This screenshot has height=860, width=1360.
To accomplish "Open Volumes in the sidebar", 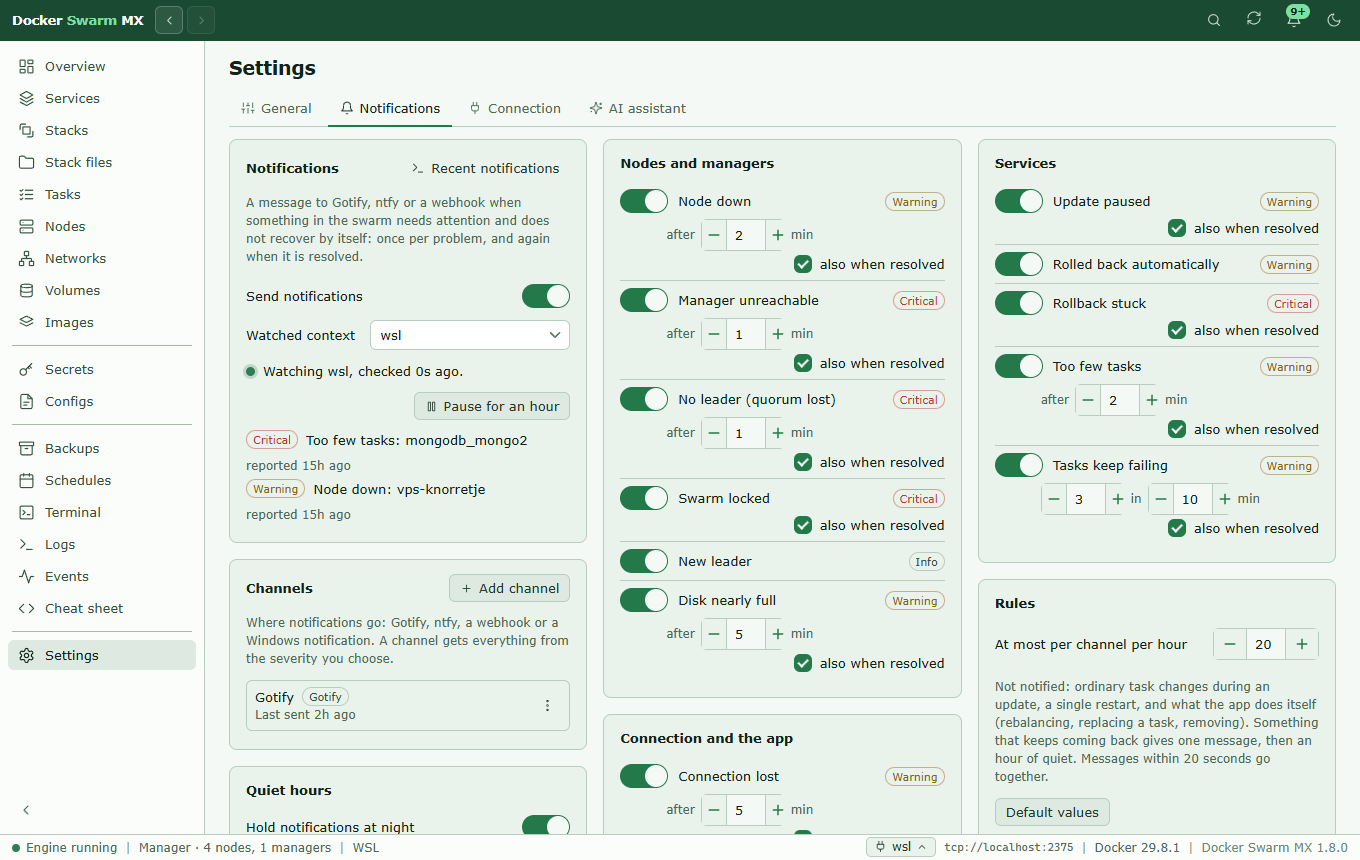I will coord(102,291).
